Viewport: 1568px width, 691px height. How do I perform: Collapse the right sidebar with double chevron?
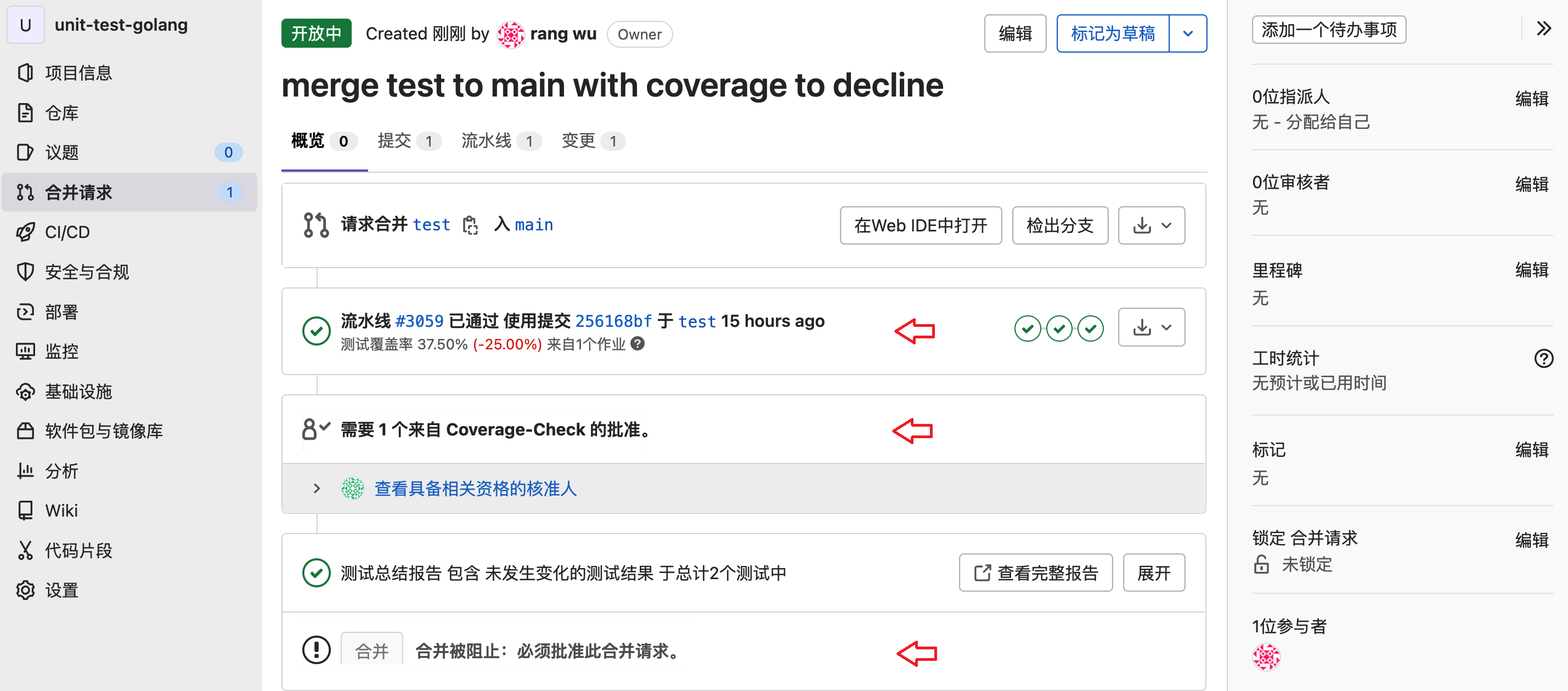(1543, 29)
